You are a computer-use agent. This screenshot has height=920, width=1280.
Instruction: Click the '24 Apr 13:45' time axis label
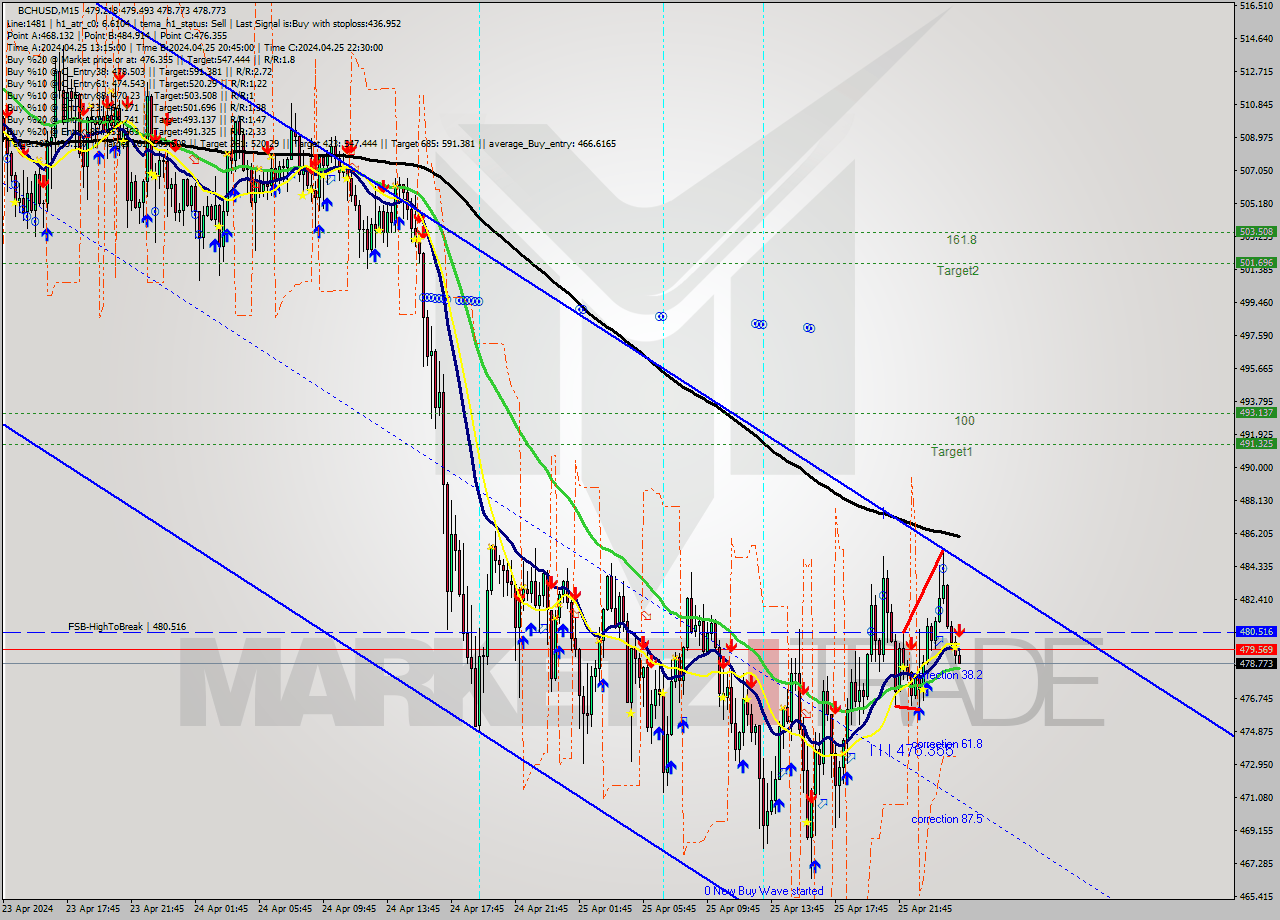point(413,909)
